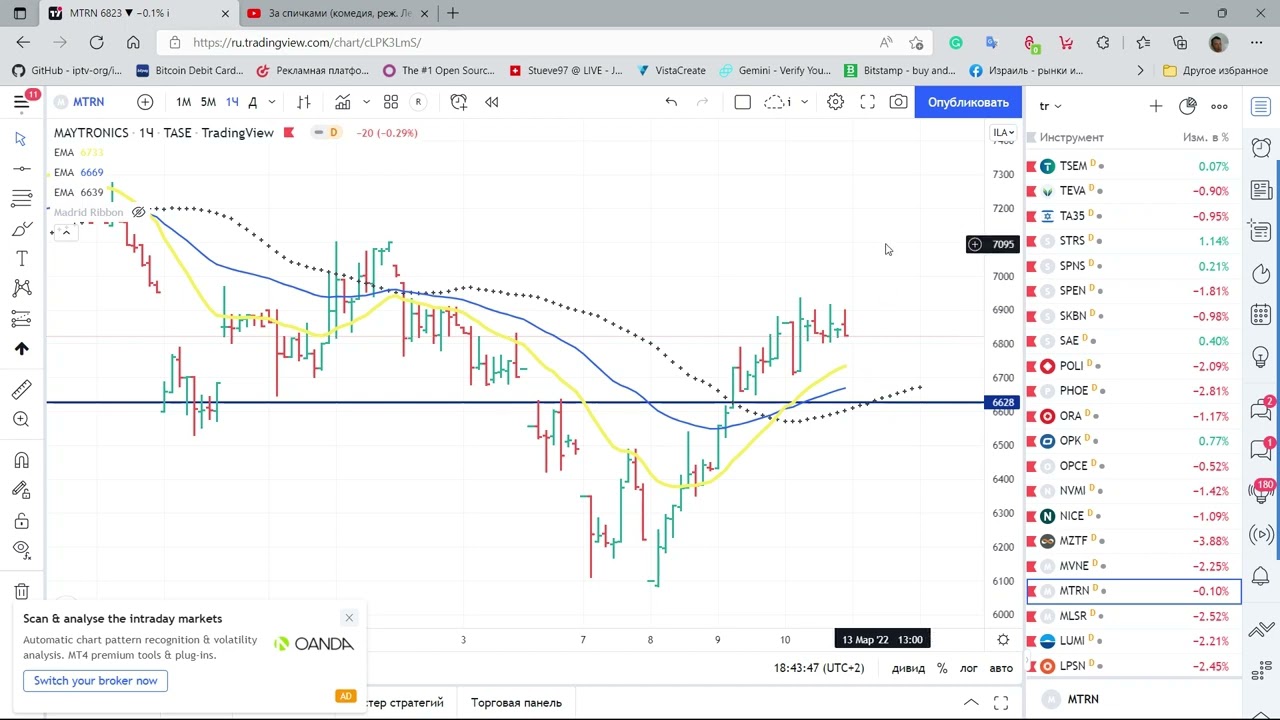This screenshot has height=720, width=1280.
Task: Open the notifications bell panel
Action: tap(1261, 577)
